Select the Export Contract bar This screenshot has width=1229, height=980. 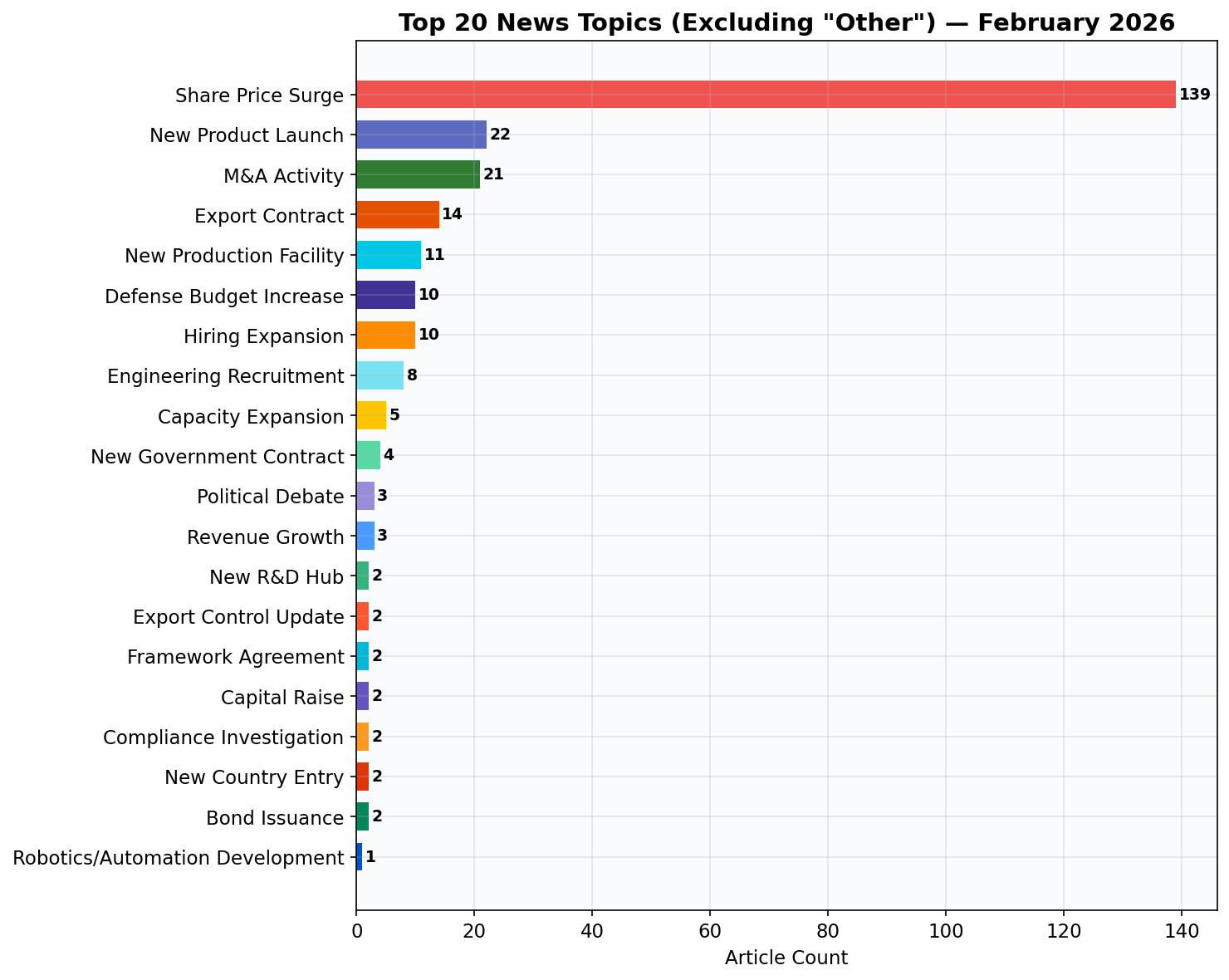[399, 215]
